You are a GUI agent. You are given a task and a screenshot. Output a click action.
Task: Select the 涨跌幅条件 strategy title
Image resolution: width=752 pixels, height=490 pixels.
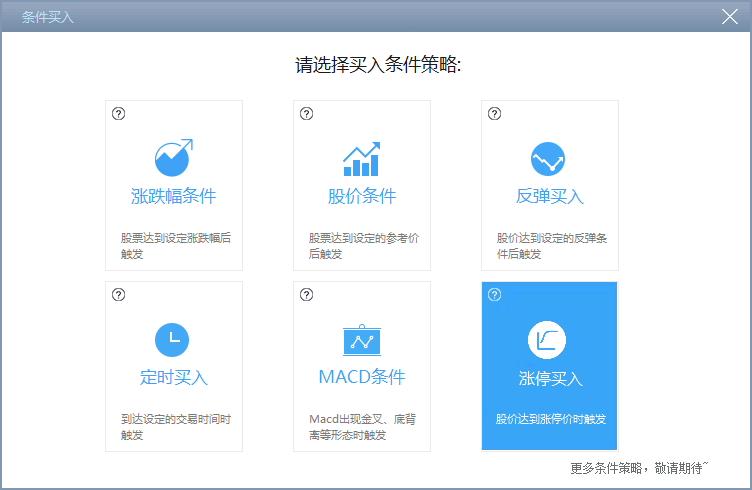point(174,196)
